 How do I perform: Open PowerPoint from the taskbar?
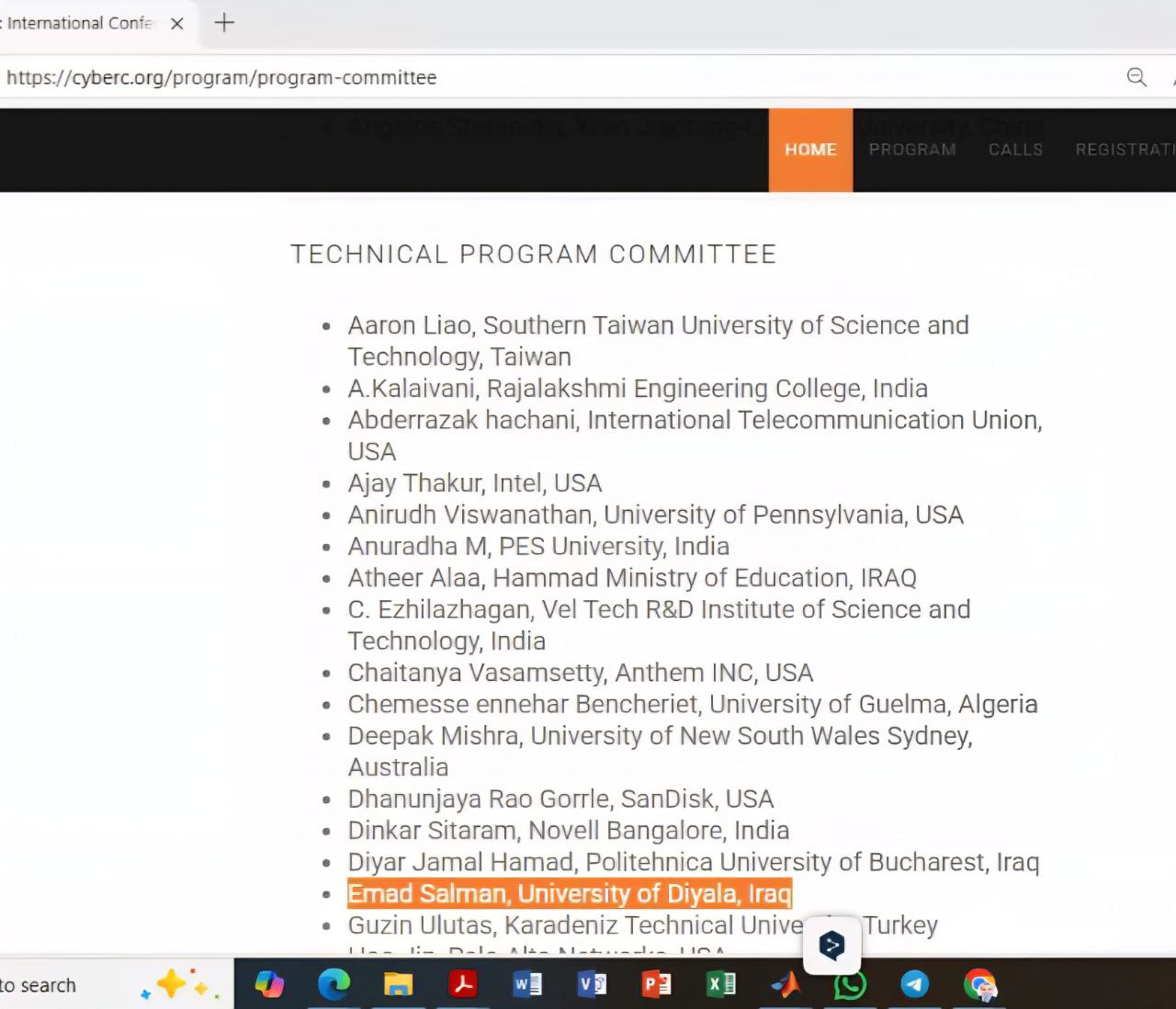click(x=656, y=984)
